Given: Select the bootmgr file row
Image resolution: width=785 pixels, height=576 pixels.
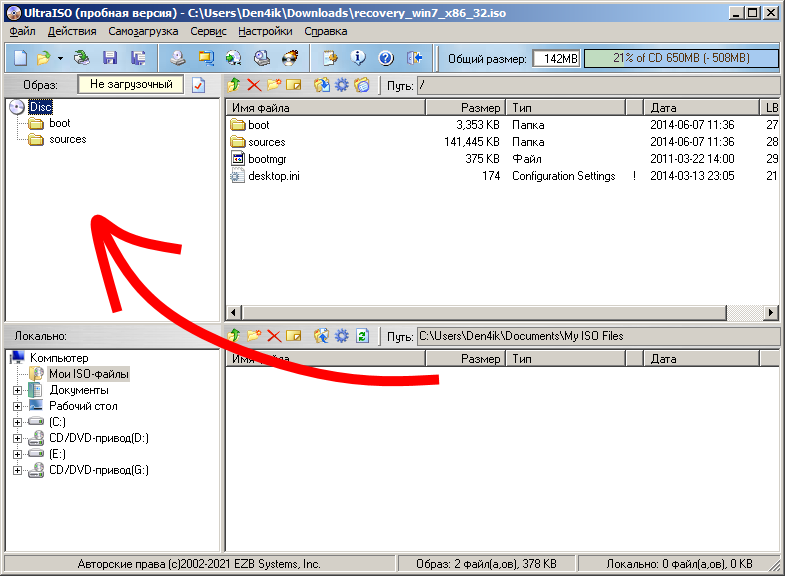Looking at the screenshot, I should [x=503, y=159].
